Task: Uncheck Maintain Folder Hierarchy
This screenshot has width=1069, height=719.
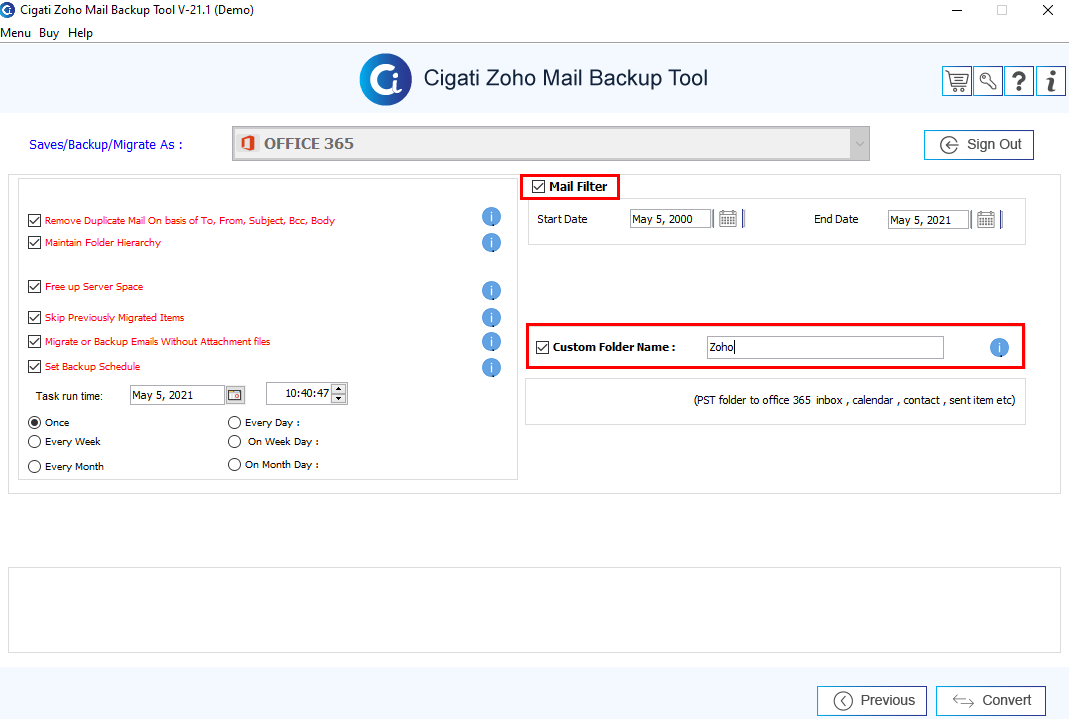Action: point(35,242)
